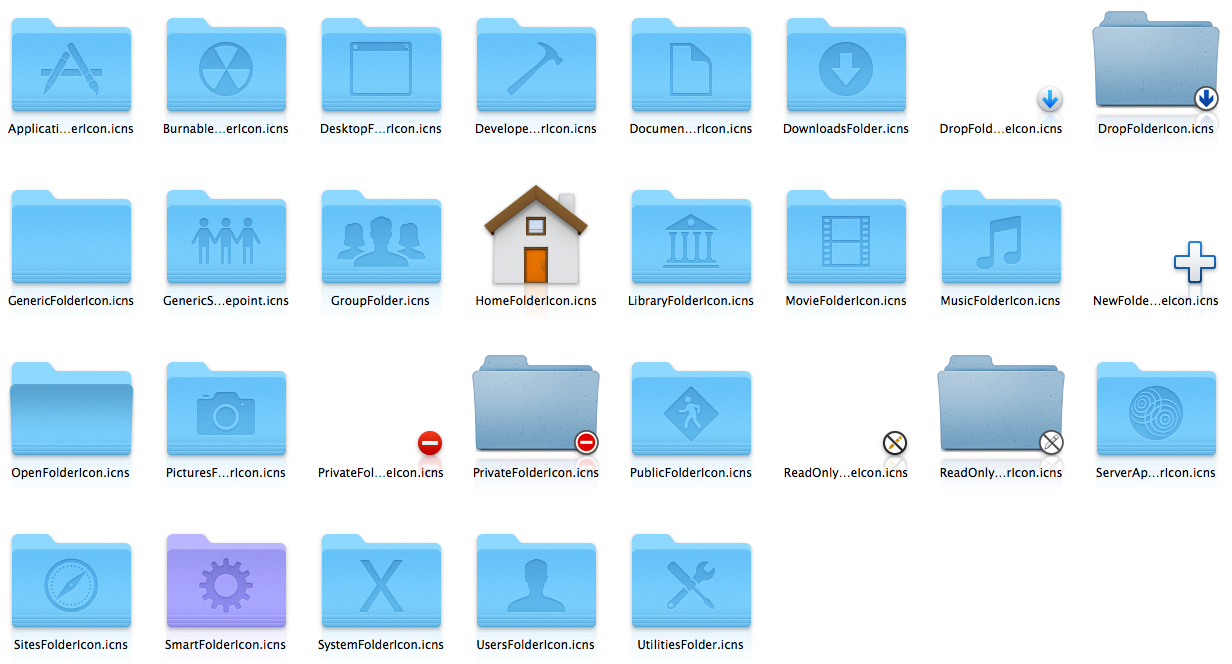Click the 'Burnable…erIcon.icns' file name

tap(226, 129)
